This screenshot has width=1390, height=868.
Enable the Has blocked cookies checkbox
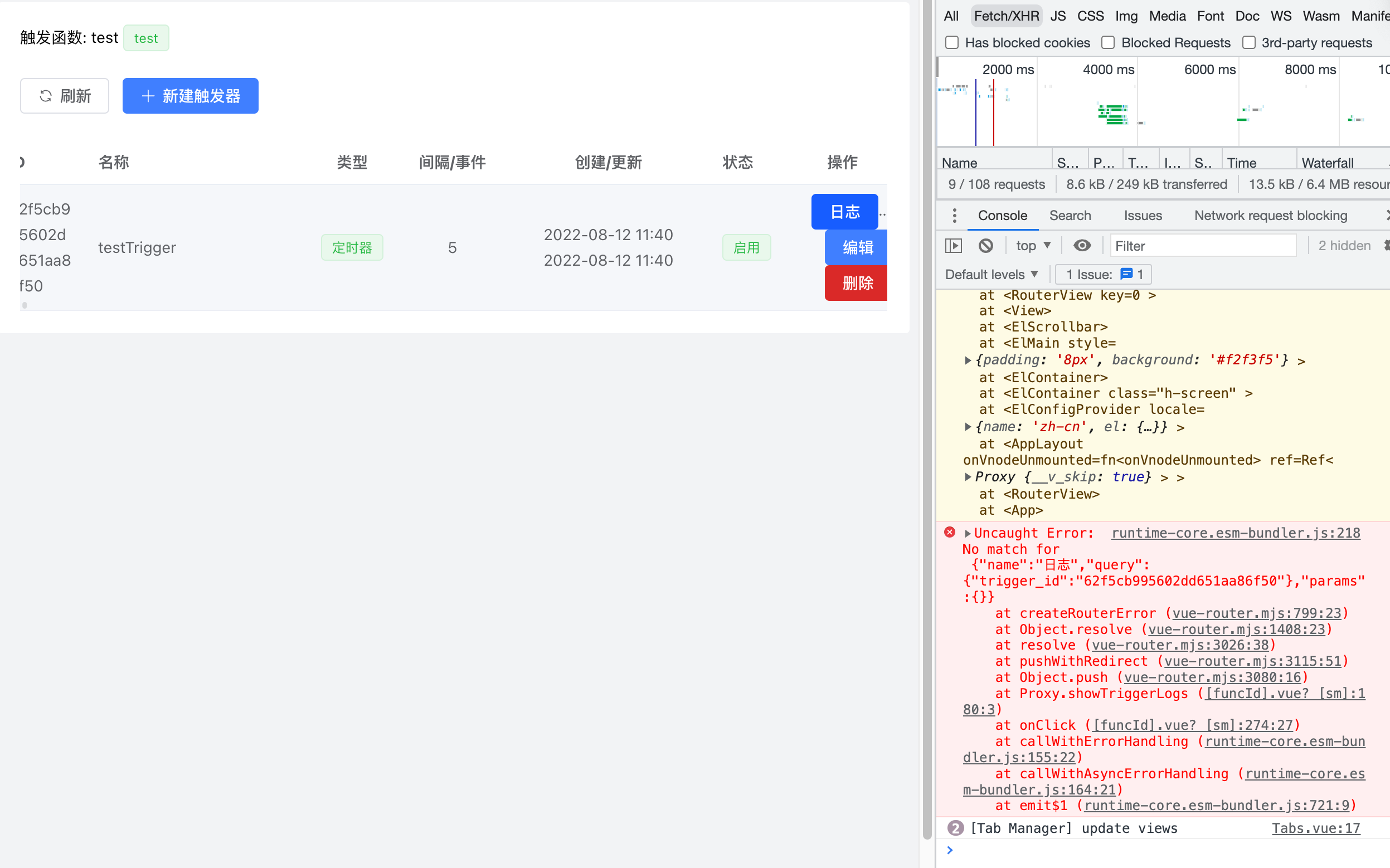(x=952, y=42)
